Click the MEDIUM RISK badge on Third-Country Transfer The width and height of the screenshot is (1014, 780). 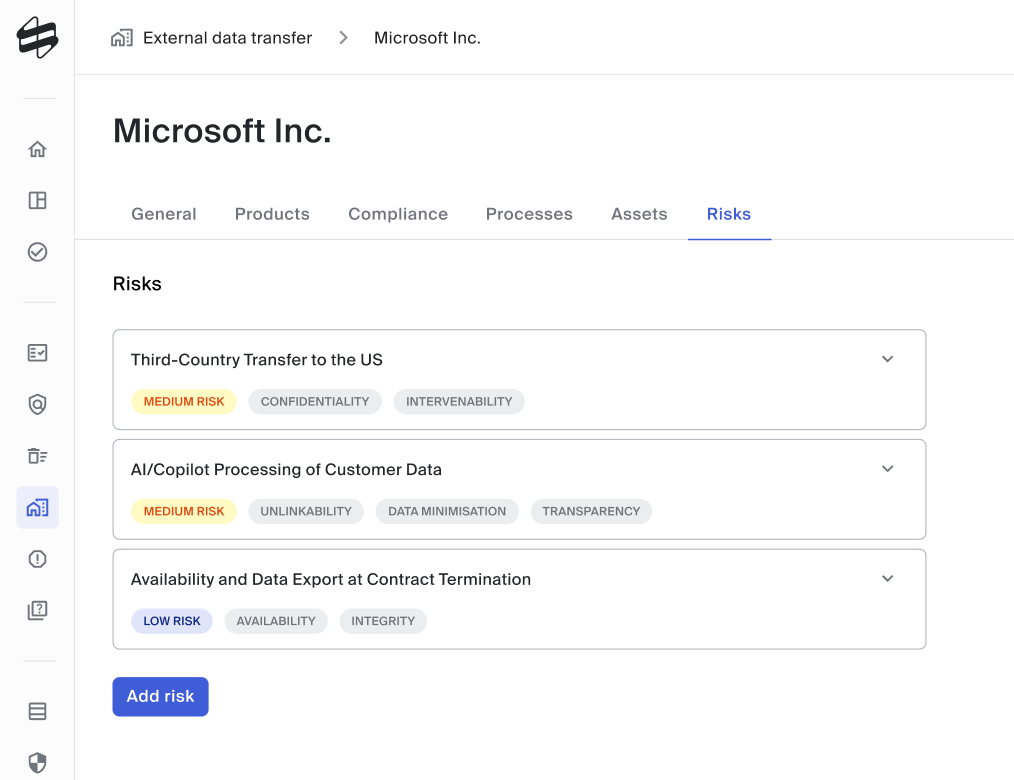click(184, 402)
